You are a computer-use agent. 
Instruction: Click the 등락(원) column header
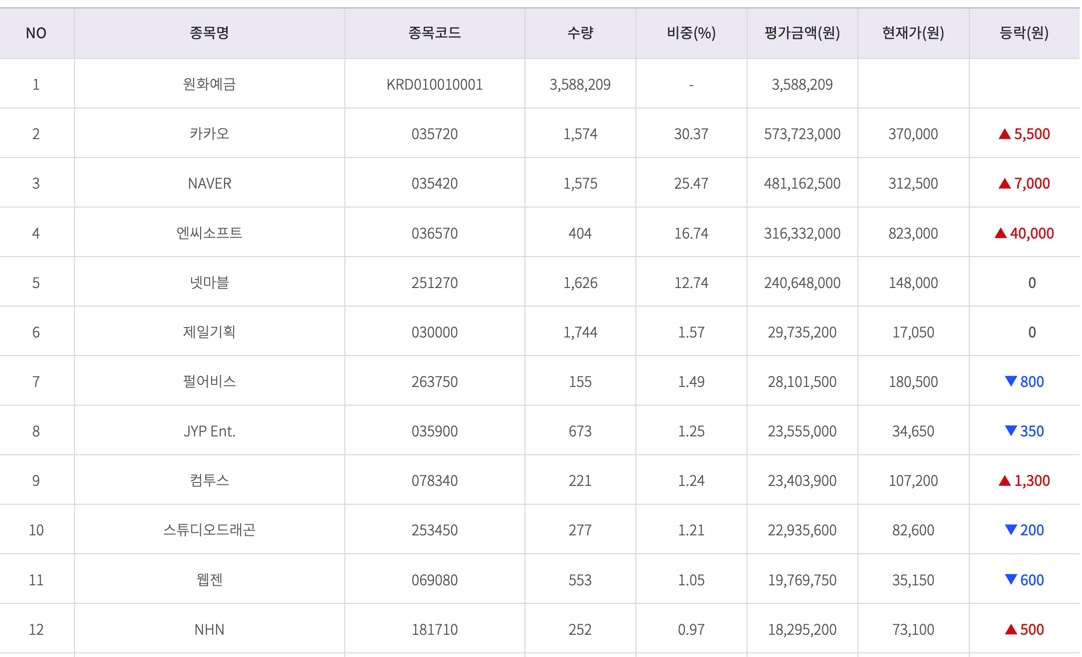[x=1024, y=32]
